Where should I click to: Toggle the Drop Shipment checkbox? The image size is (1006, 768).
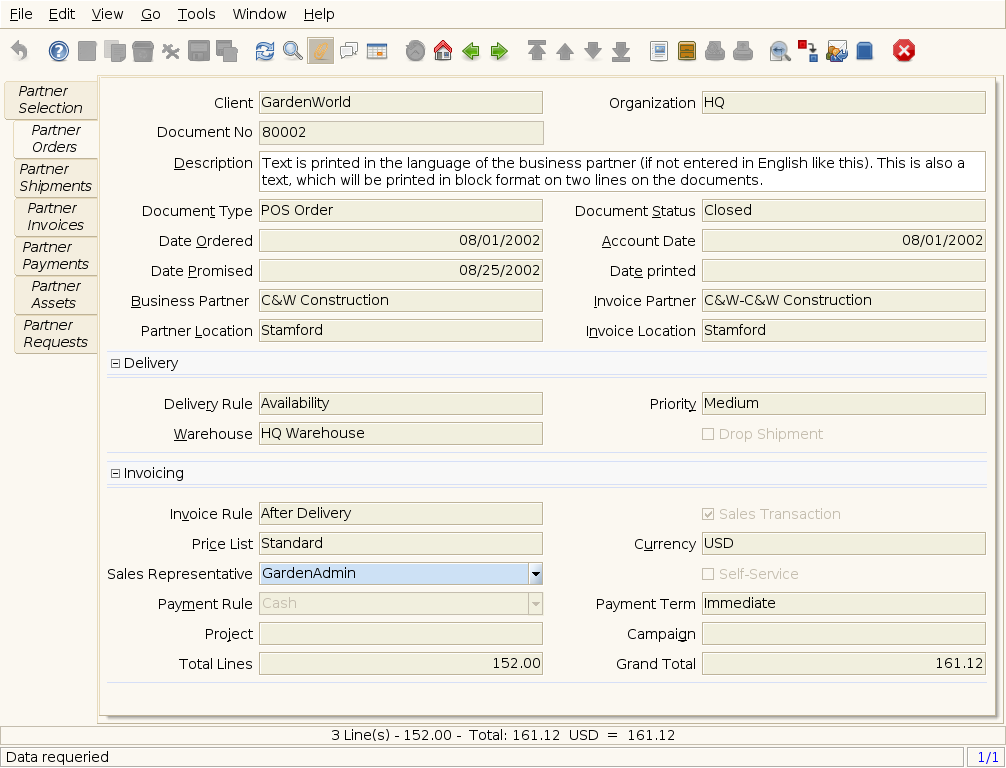point(708,434)
